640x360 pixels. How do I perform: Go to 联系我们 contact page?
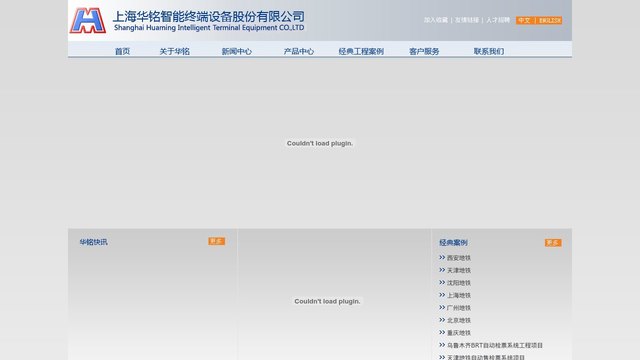[489, 51]
